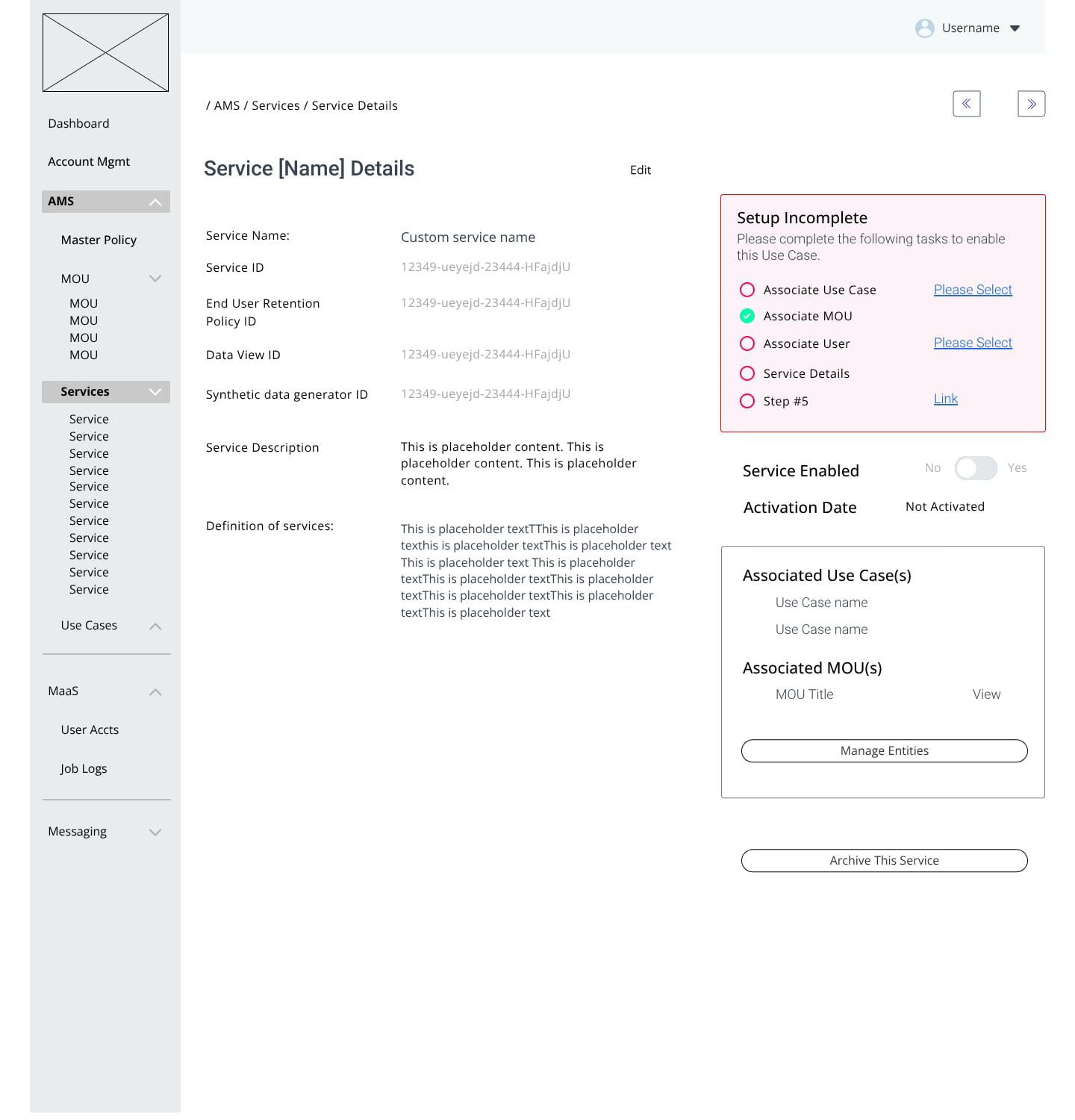Toggle Service Enabled to Yes
The height and width of the screenshot is (1120, 1075).
[976, 468]
